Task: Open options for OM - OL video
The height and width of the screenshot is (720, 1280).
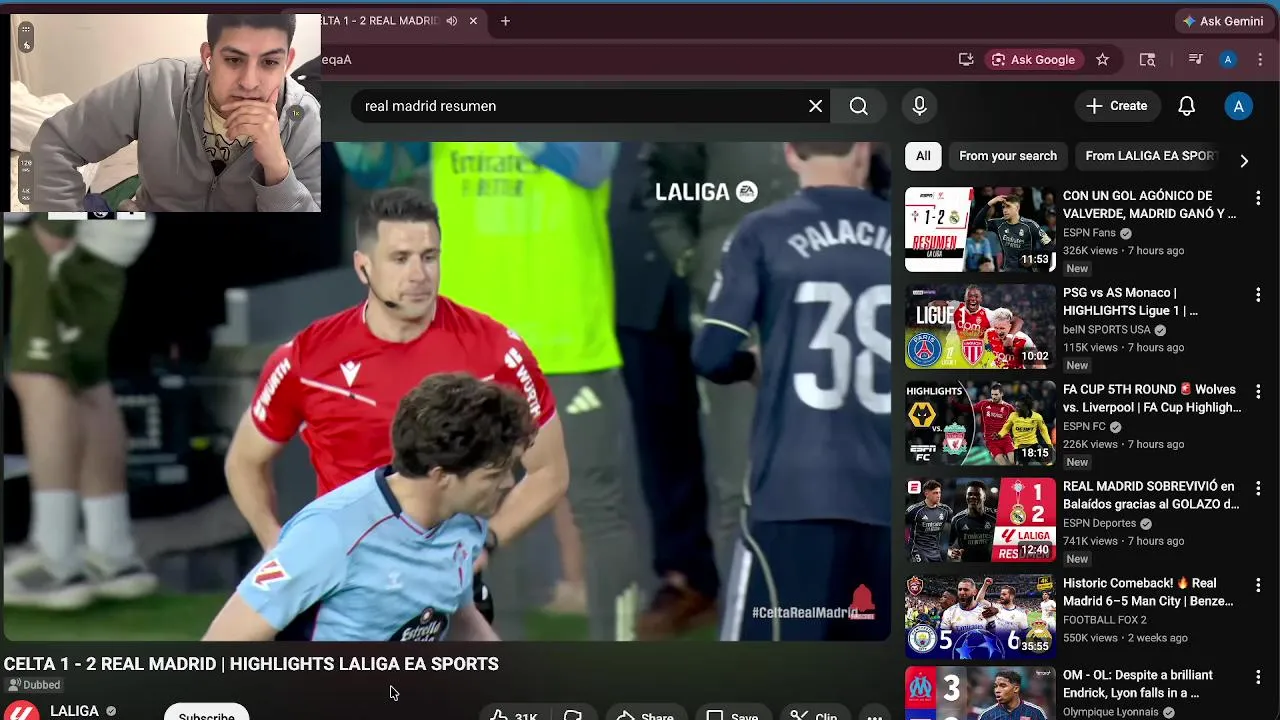Action: click(1258, 678)
